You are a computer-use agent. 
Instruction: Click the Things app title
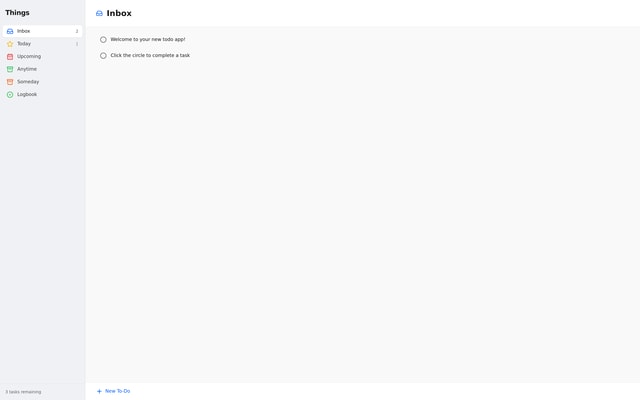pyautogui.click(x=17, y=13)
